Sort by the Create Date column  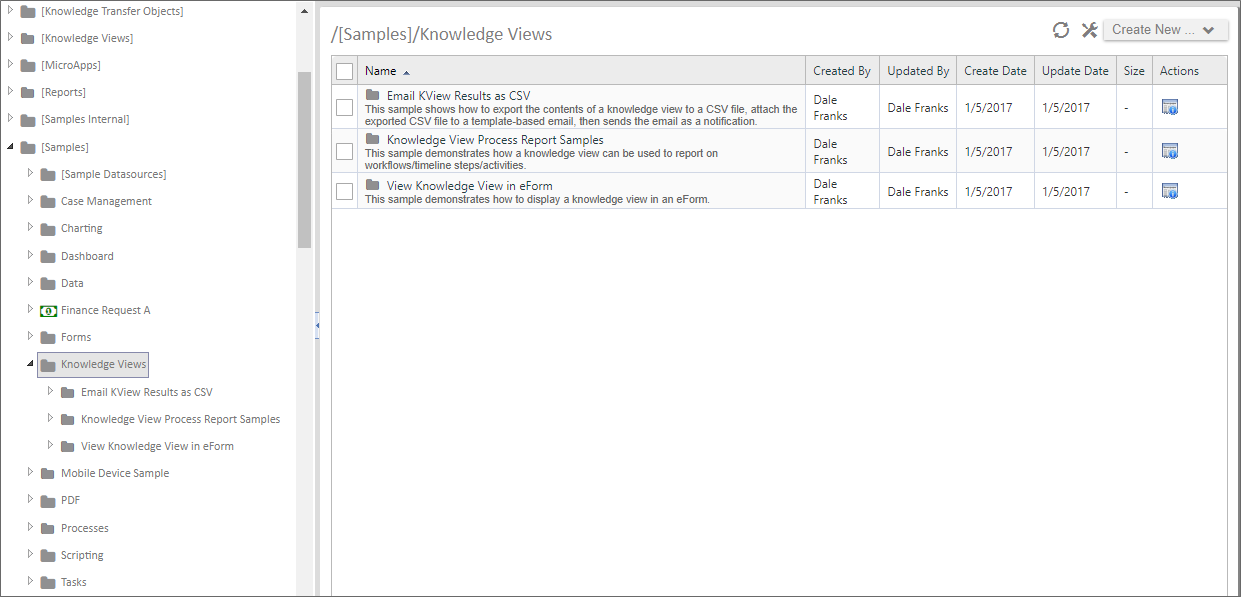995,71
